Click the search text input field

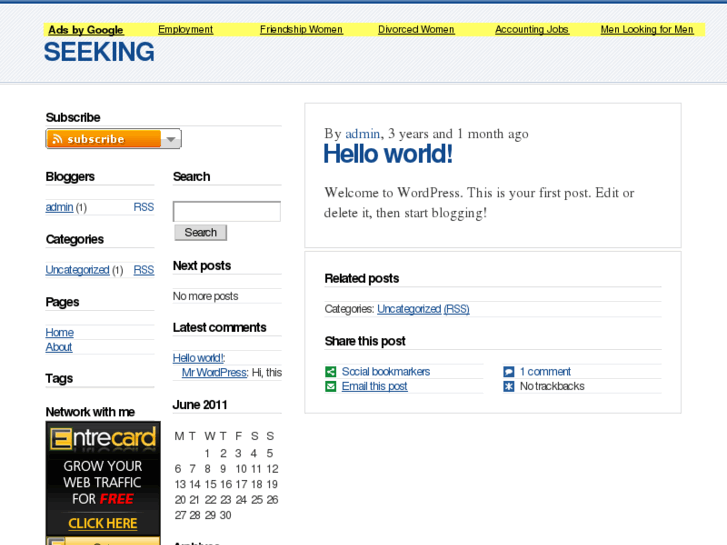coord(227,212)
